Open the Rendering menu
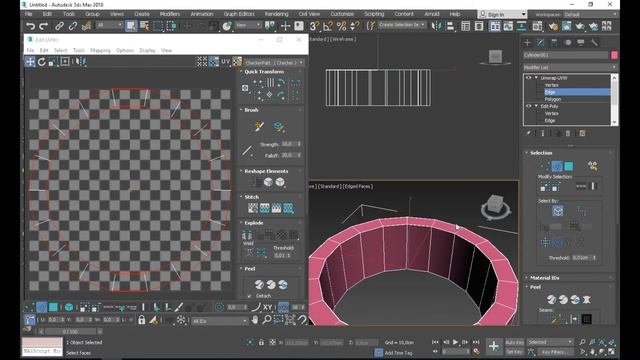Viewport: 640px width, 360px height. click(x=276, y=14)
